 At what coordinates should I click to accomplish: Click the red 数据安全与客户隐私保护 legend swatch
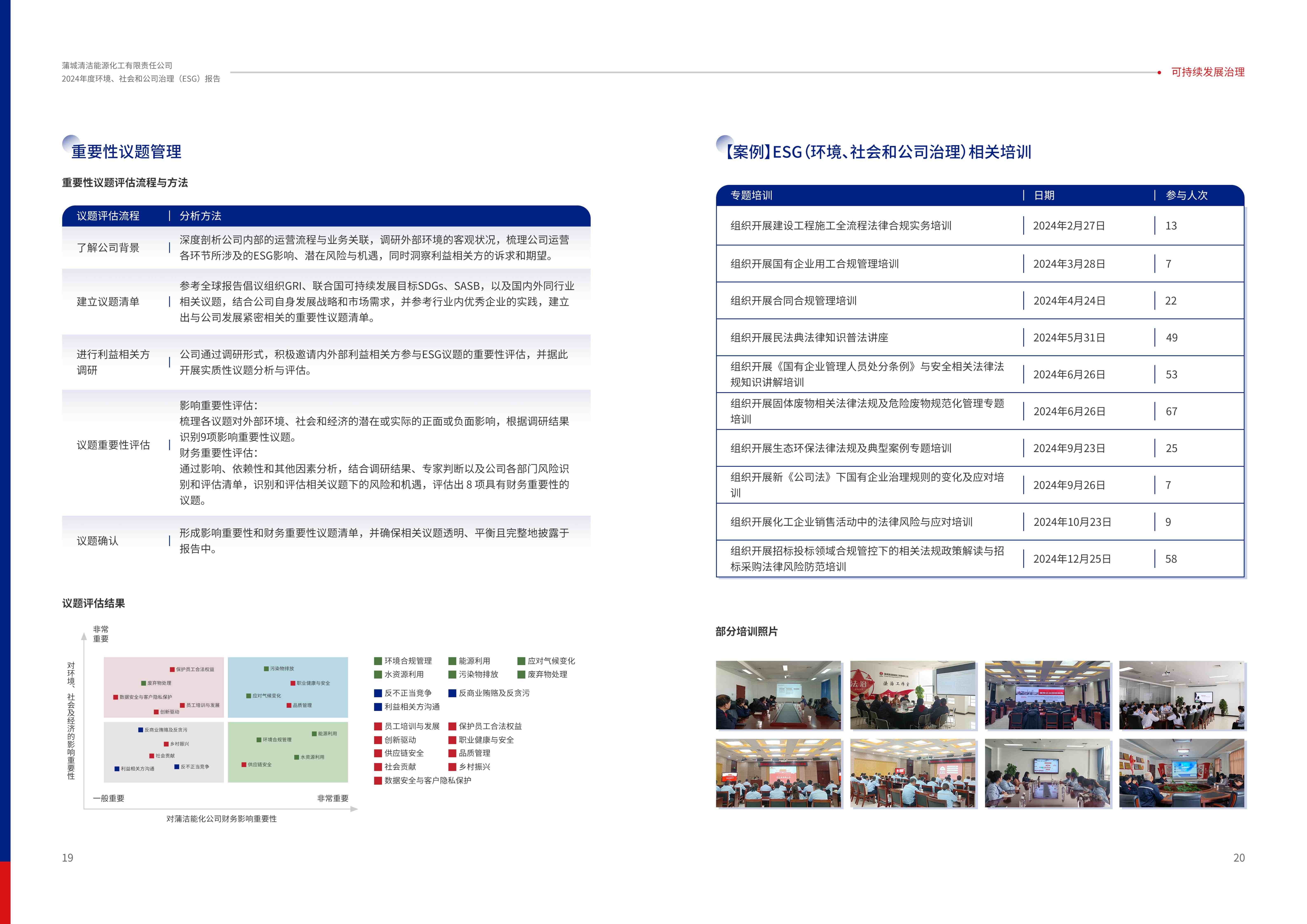coord(377,781)
